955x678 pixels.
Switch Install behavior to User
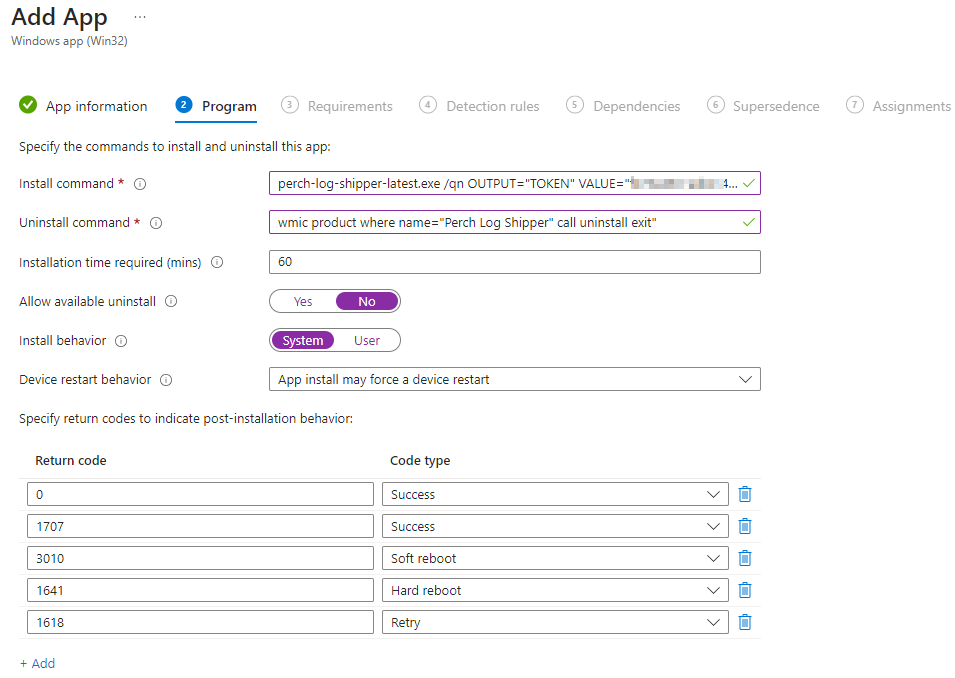point(366,341)
